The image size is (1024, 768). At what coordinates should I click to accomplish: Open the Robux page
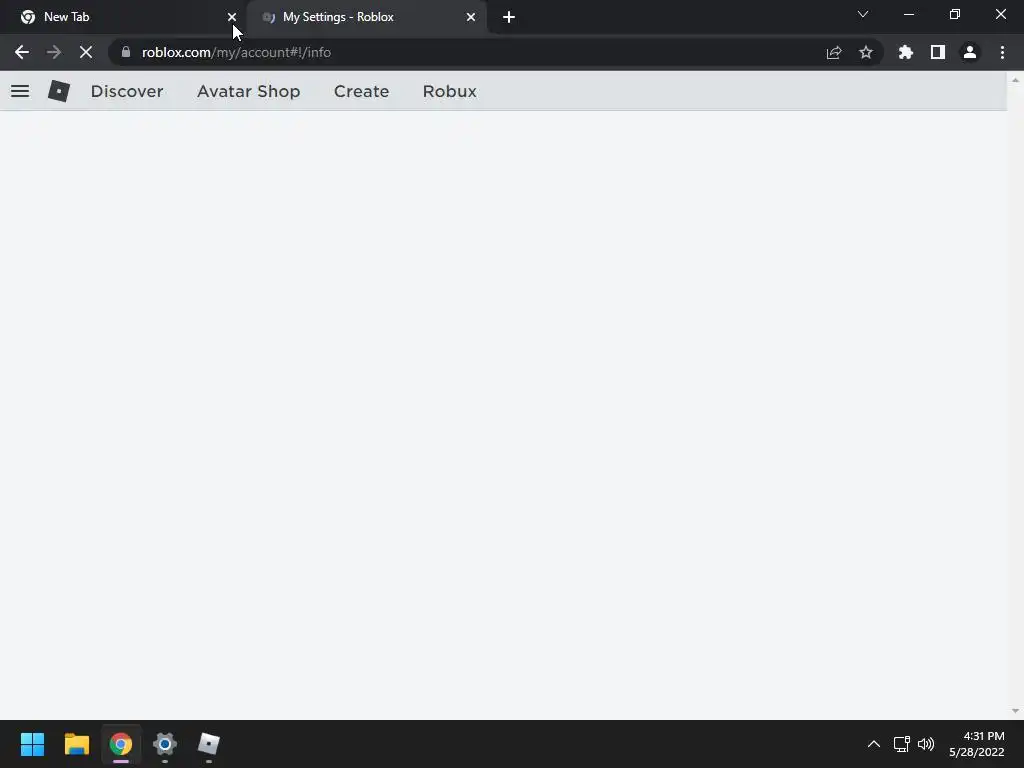click(449, 91)
